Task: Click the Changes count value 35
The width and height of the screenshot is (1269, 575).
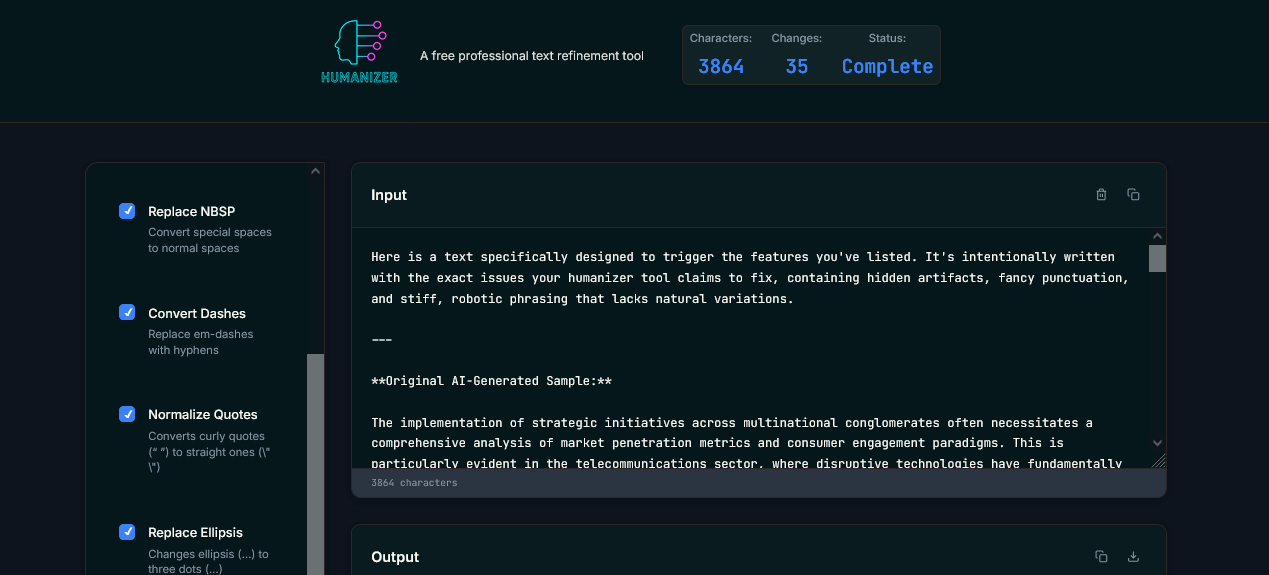Action: (x=797, y=67)
